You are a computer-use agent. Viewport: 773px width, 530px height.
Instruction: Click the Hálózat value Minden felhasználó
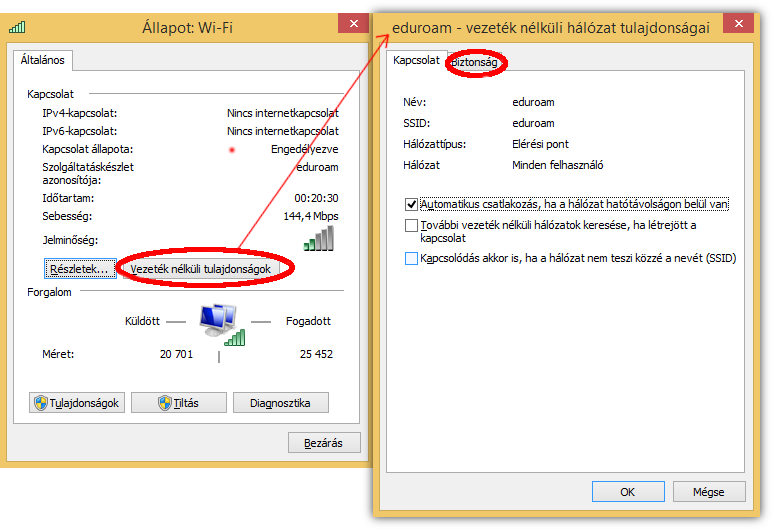pyautogui.click(x=558, y=165)
